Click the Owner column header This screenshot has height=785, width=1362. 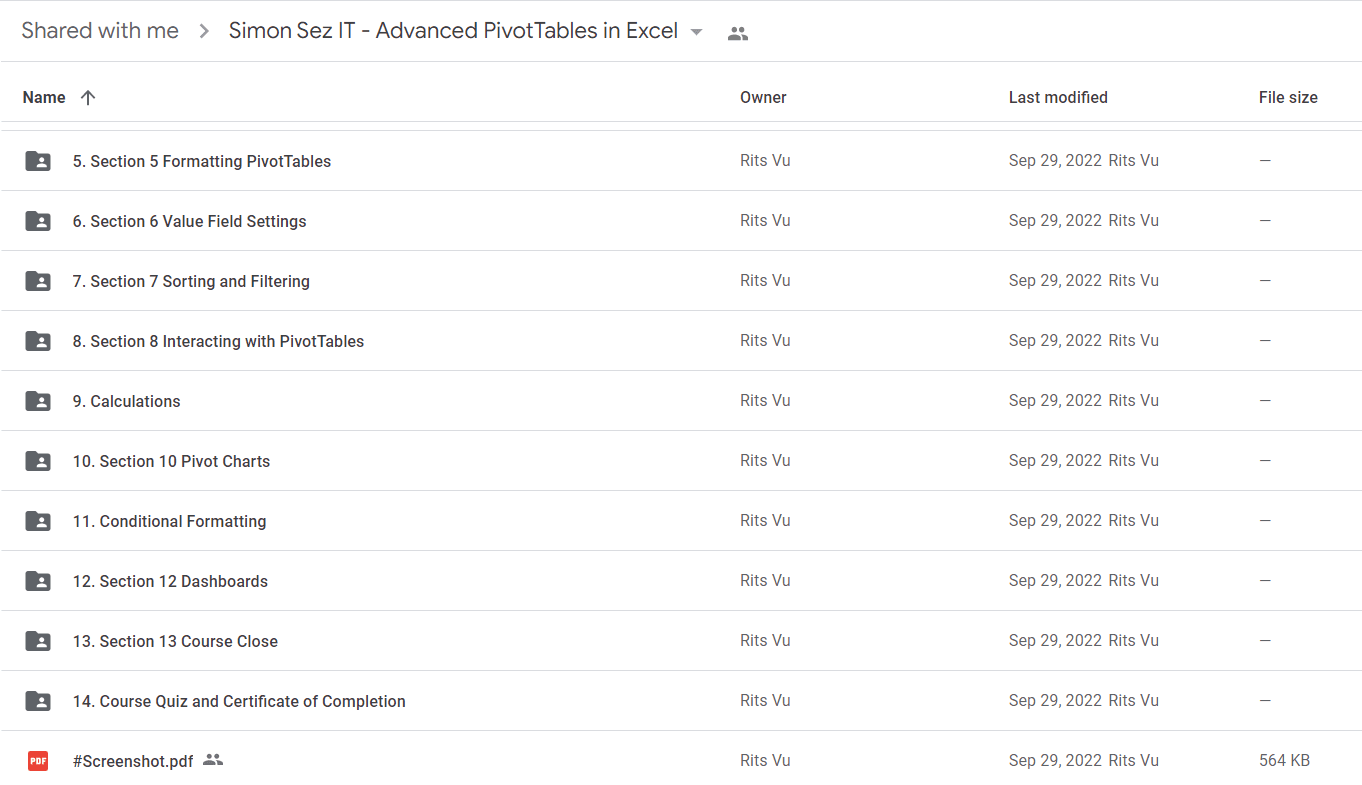pyautogui.click(x=763, y=97)
